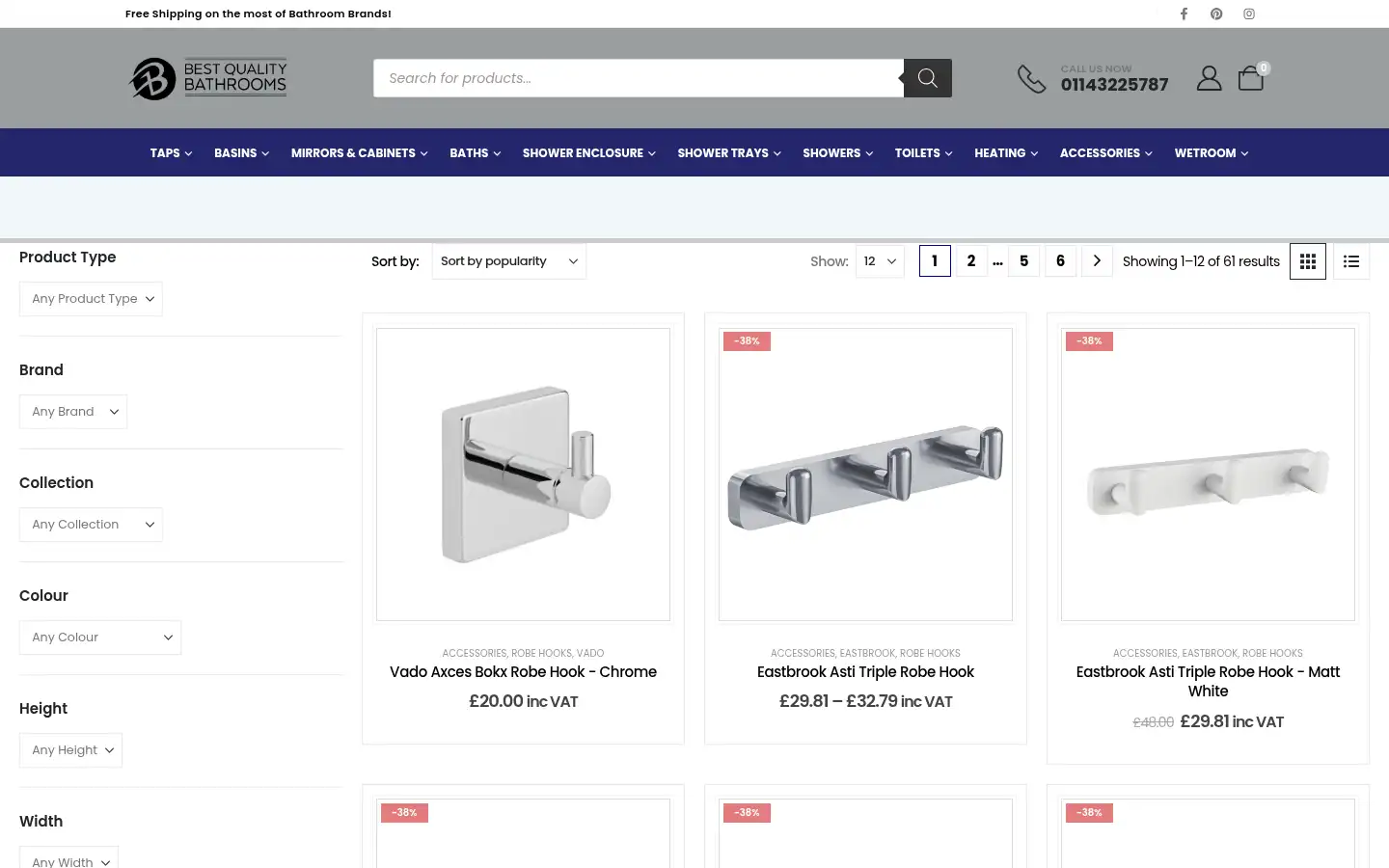Open the Shower Enclosure menu
The height and width of the screenshot is (868, 1389).
pos(588,152)
